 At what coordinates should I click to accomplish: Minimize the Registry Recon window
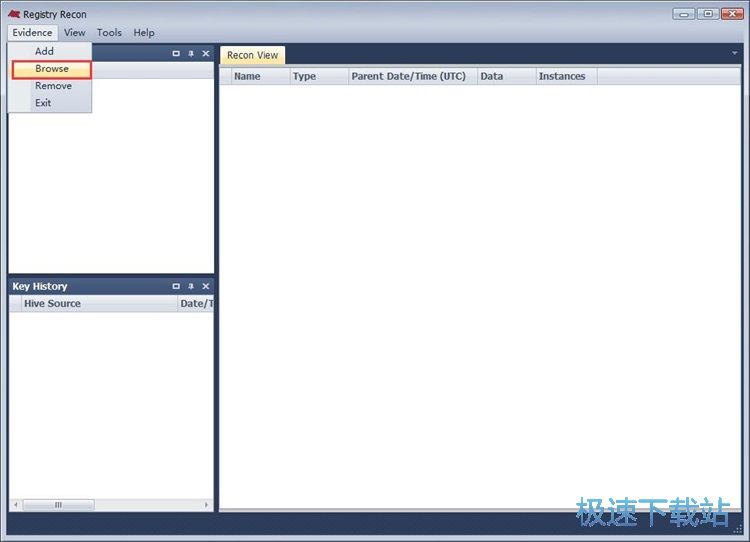coord(684,14)
